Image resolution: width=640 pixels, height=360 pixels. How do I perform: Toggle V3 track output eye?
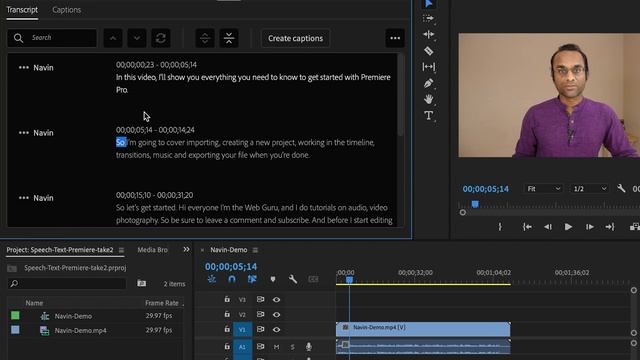point(276,300)
